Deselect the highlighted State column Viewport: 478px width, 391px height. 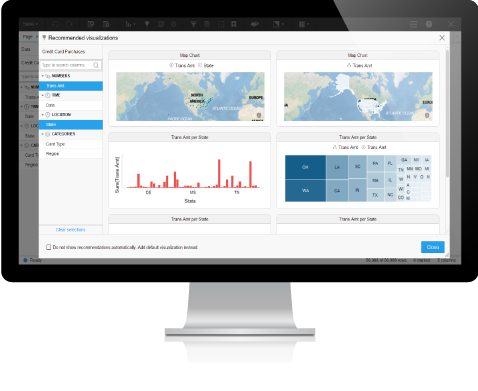71,125
